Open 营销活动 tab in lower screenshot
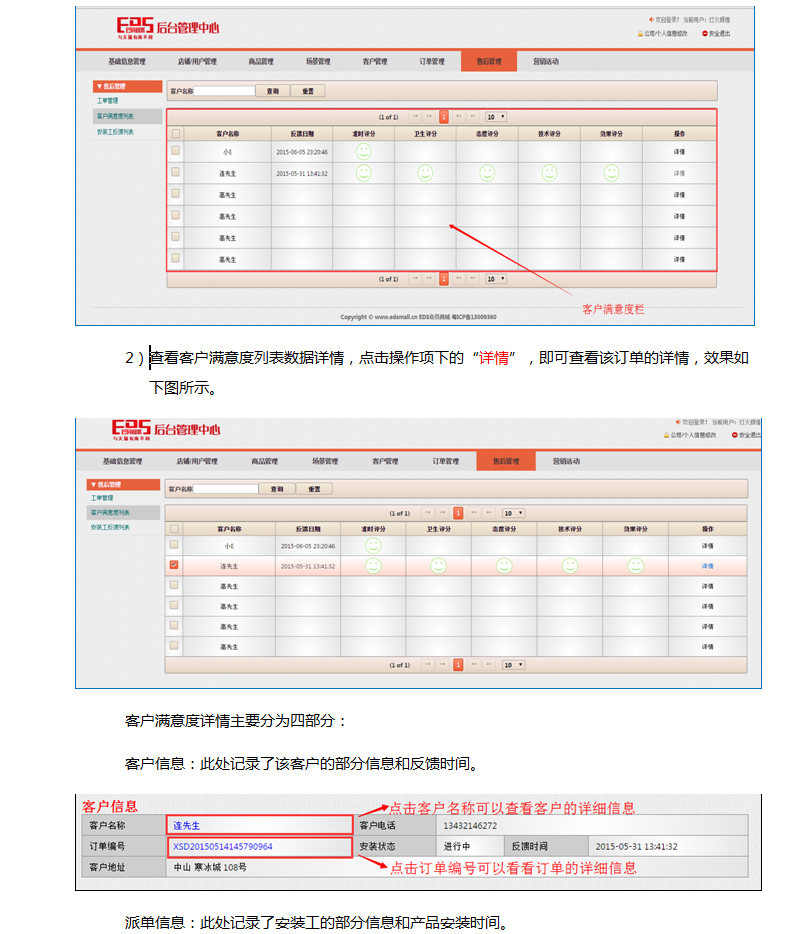 pyautogui.click(x=566, y=461)
